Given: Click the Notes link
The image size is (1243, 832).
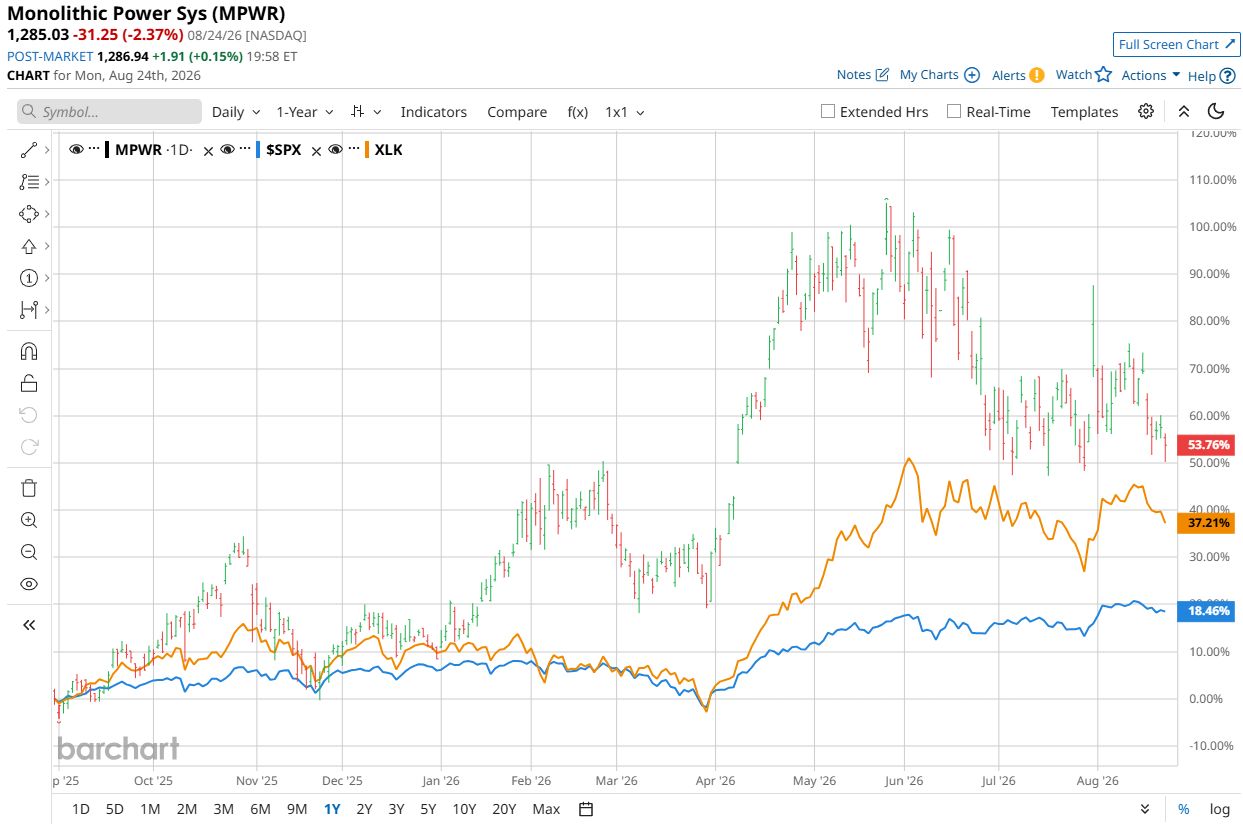Looking at the screenshot, I should (x=854, y=75).
